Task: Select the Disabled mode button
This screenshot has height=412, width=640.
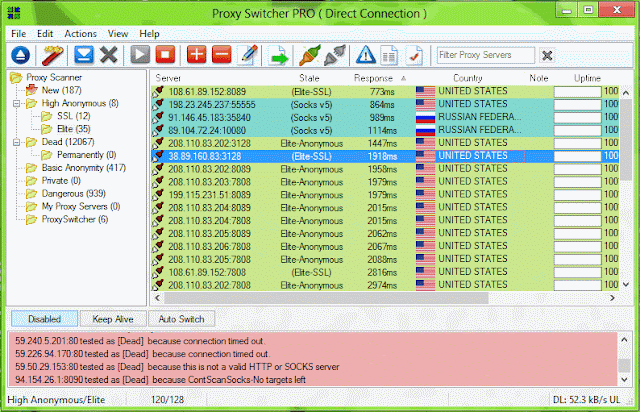Action: (x=44, y=319)
